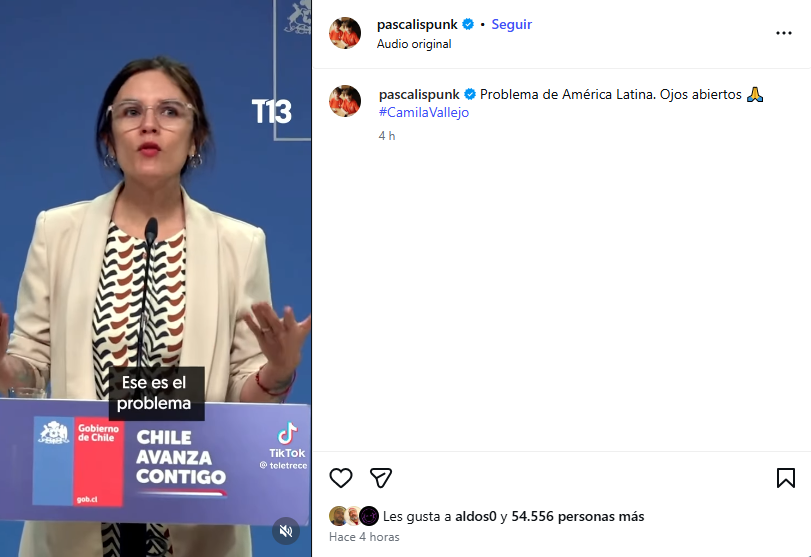
Task: Open aldos0 profile from likes
Action: click(475, 516)
